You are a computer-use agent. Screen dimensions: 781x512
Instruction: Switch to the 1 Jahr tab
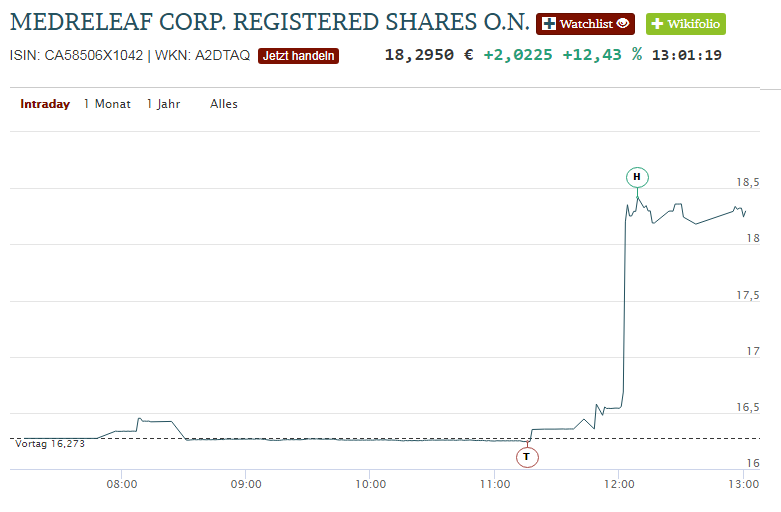tap(163, 104)
